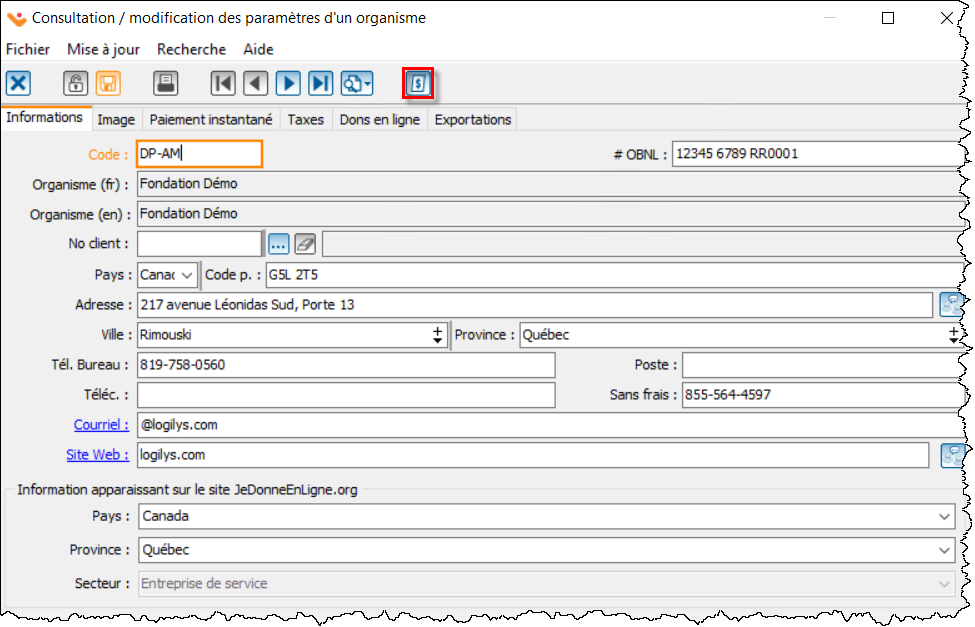Click the Site Web link label
The width and height of the screenshot is (975, 627).
coord(97,455)
